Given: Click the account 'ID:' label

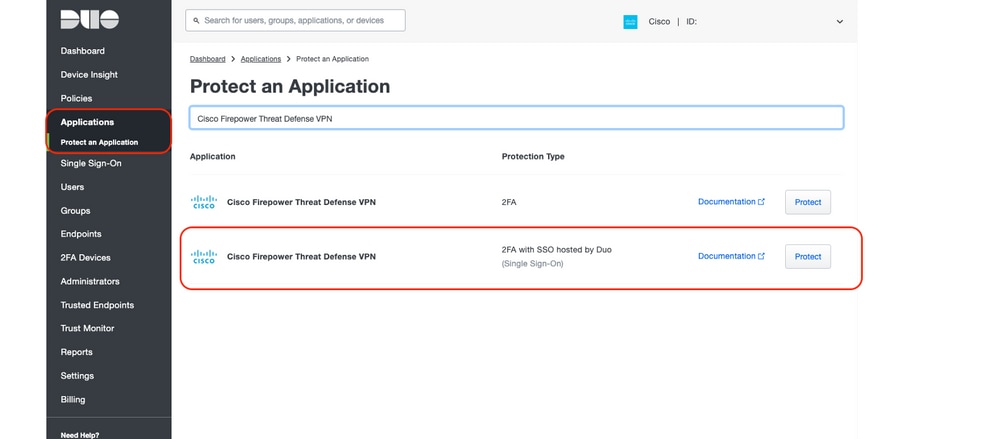Looking at the screenshot, I should coord(691,22).
